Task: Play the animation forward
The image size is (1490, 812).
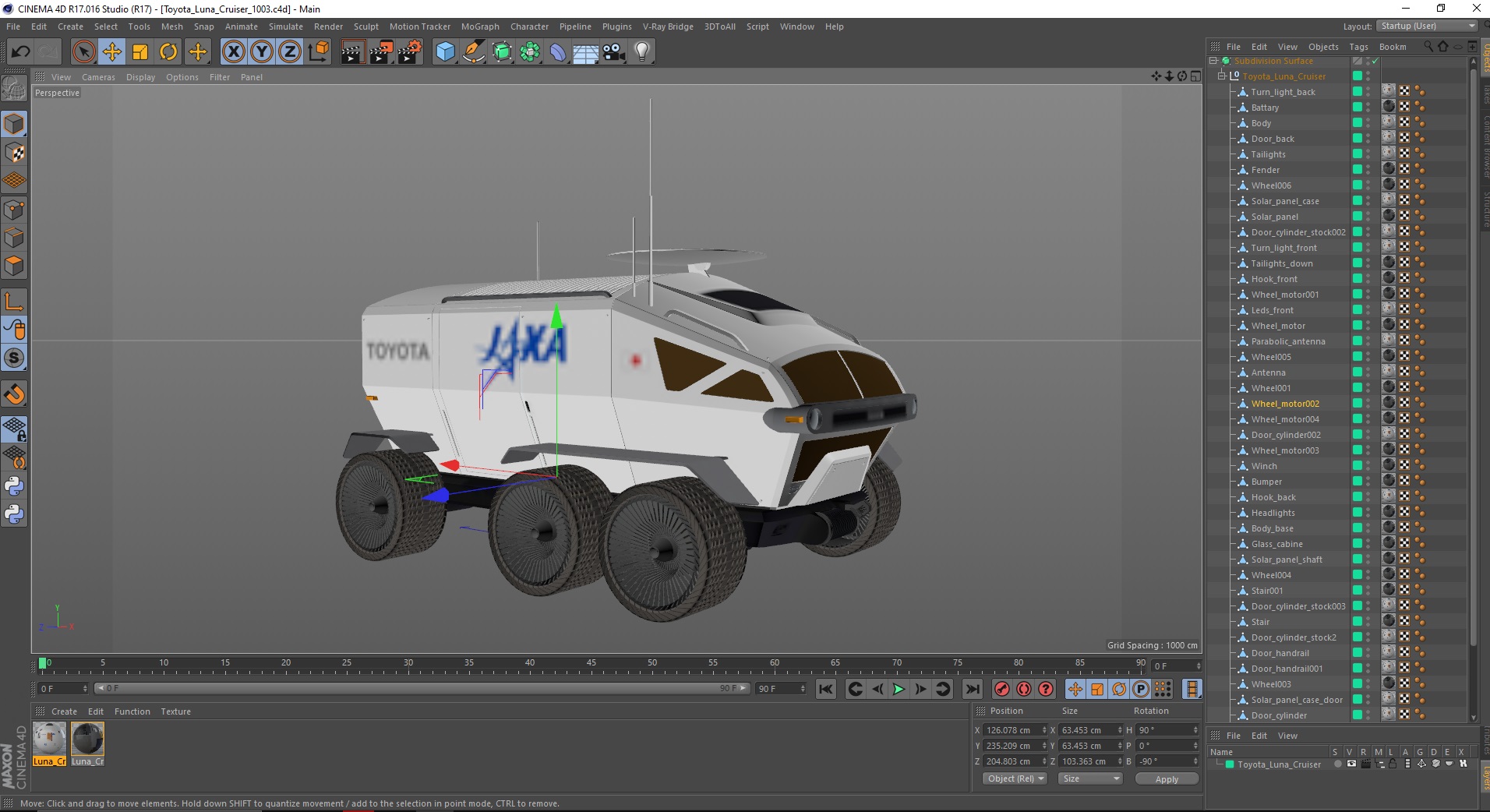Action: pyautogui.click(x=899, y=689)
